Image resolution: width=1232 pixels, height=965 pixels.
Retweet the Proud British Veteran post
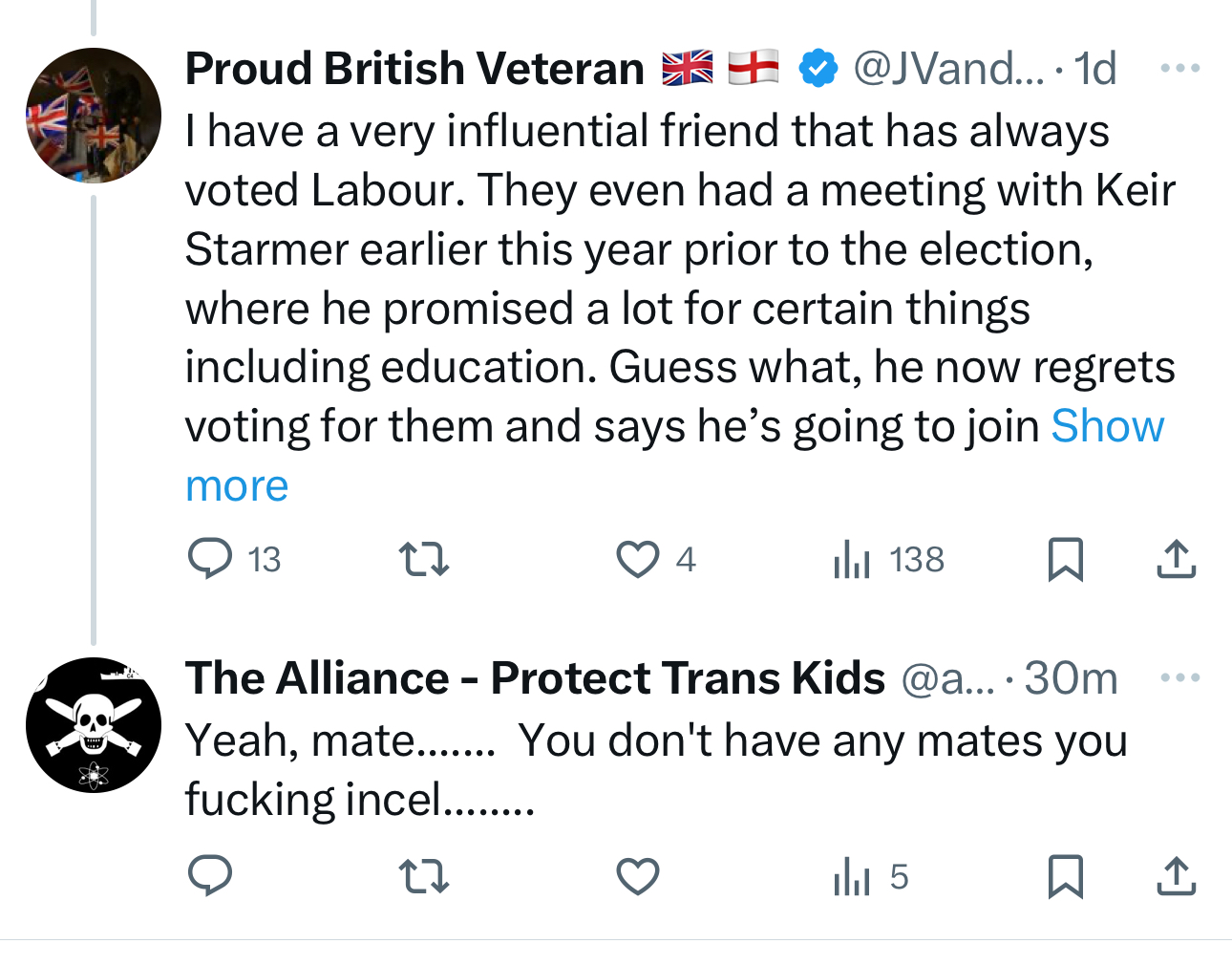423,559
